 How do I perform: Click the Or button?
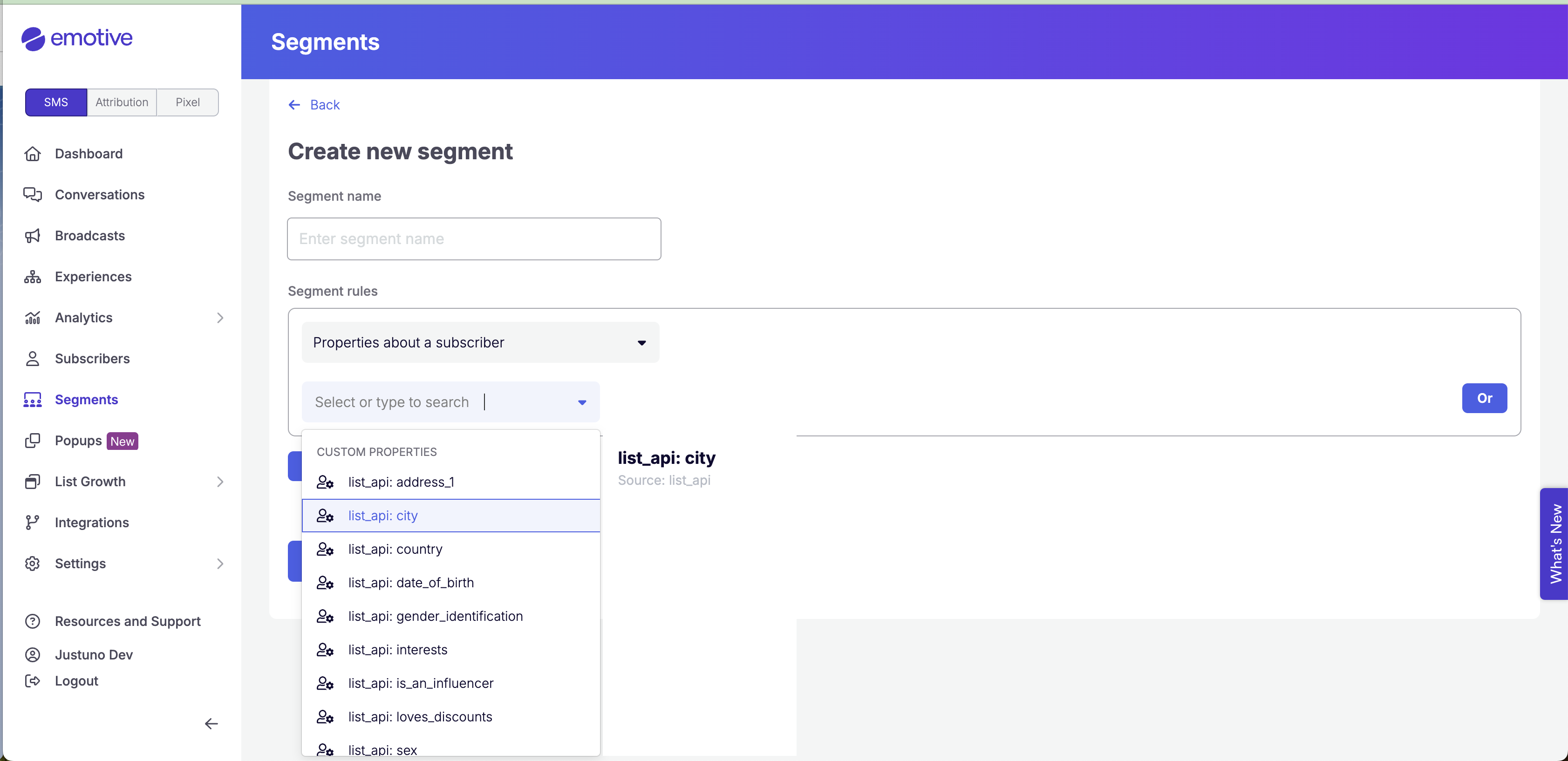[x=1484, y=399]
